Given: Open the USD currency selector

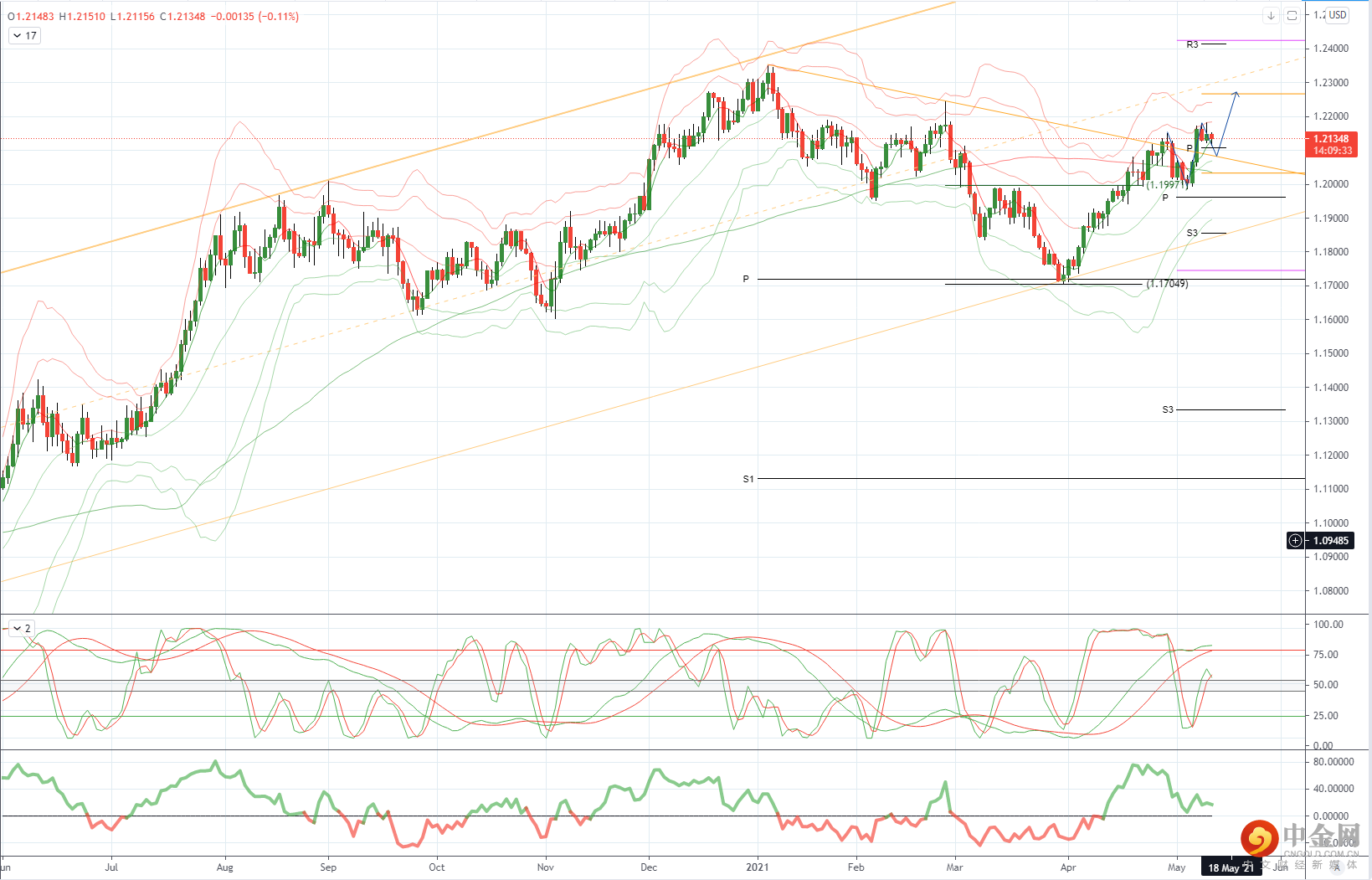Looking at the screenshot, I should (1338, 15).
